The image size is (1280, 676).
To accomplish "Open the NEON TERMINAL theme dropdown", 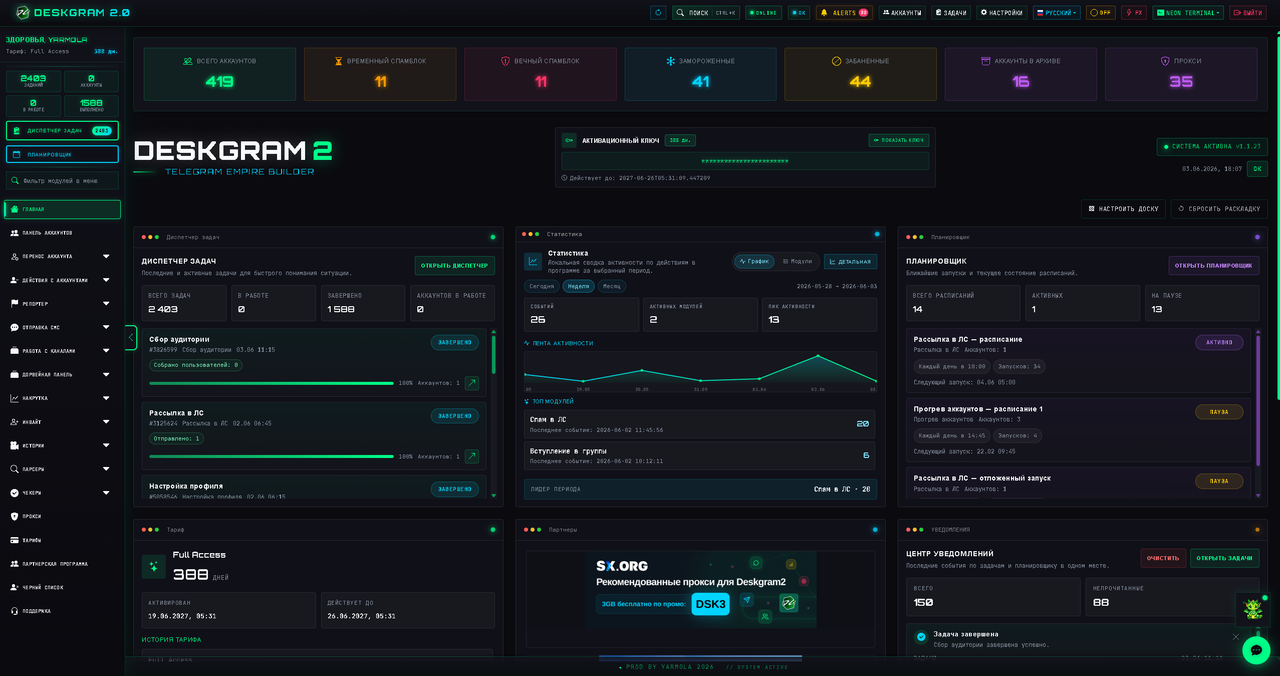I will coord(1188,13).
